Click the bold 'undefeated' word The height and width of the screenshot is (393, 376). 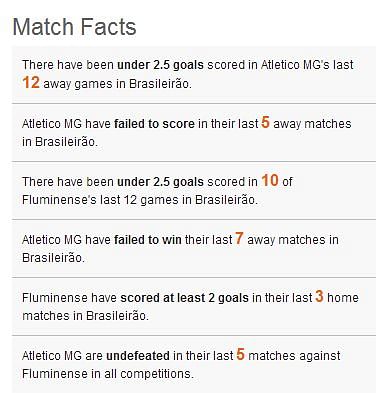pos(138,356)
